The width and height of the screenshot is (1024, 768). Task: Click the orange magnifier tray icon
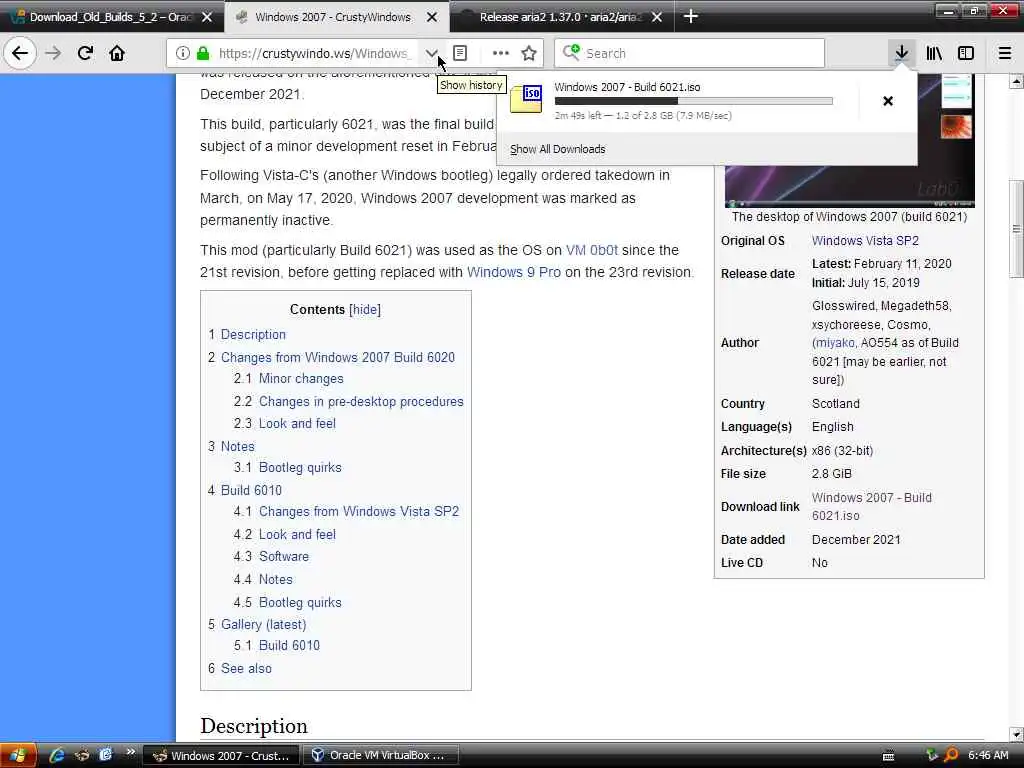(952, 755)
